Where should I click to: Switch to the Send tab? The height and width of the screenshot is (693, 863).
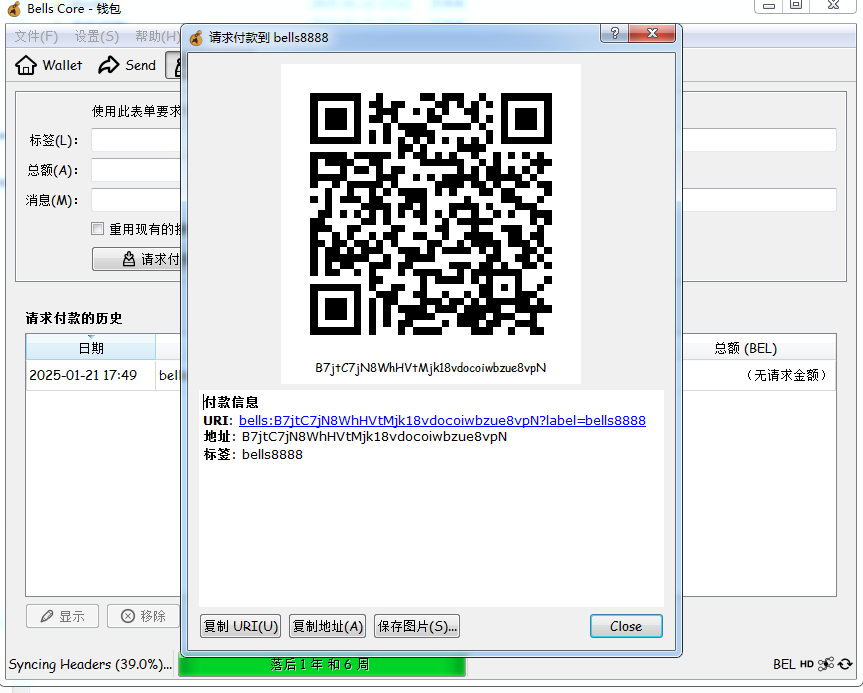[127, 65]
